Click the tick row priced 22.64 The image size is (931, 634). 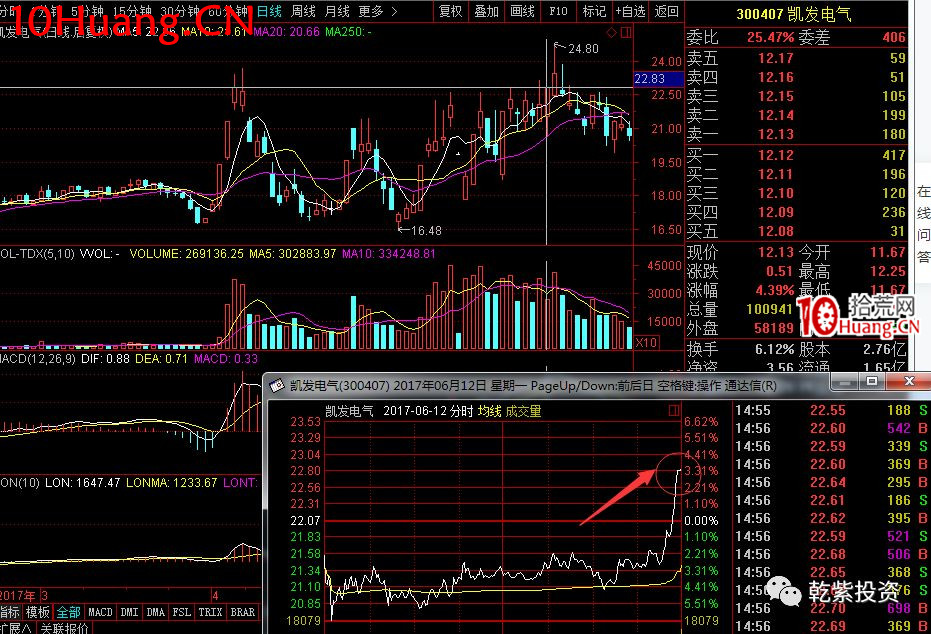pyautogui.click(x=831, y=482)
